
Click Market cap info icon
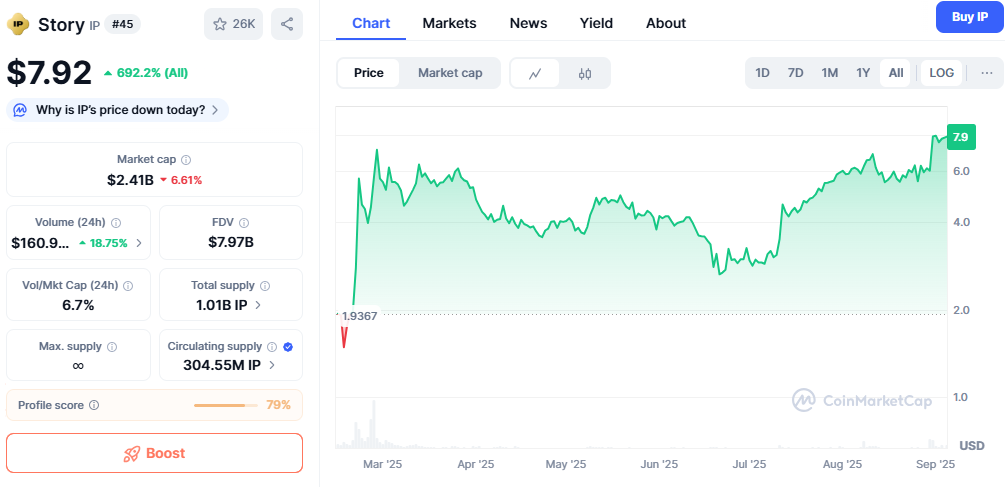(186, 160)
